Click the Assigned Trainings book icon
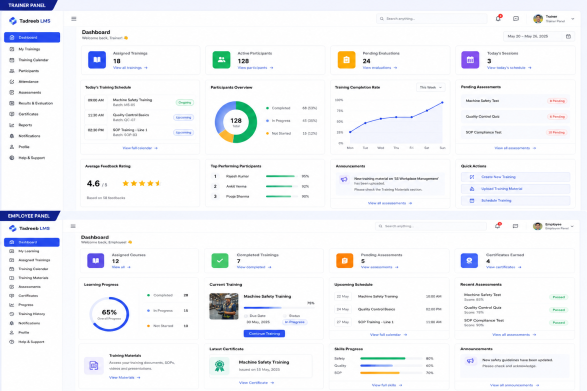This screenshot has width=587, height=391. (x=97, y=60)
